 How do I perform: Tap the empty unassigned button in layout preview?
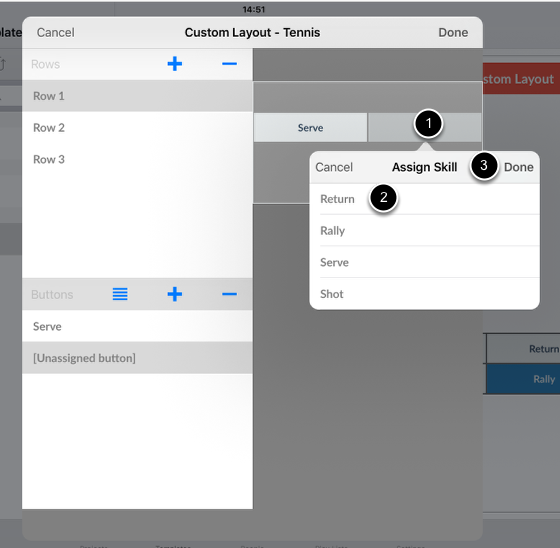[424, 128]
